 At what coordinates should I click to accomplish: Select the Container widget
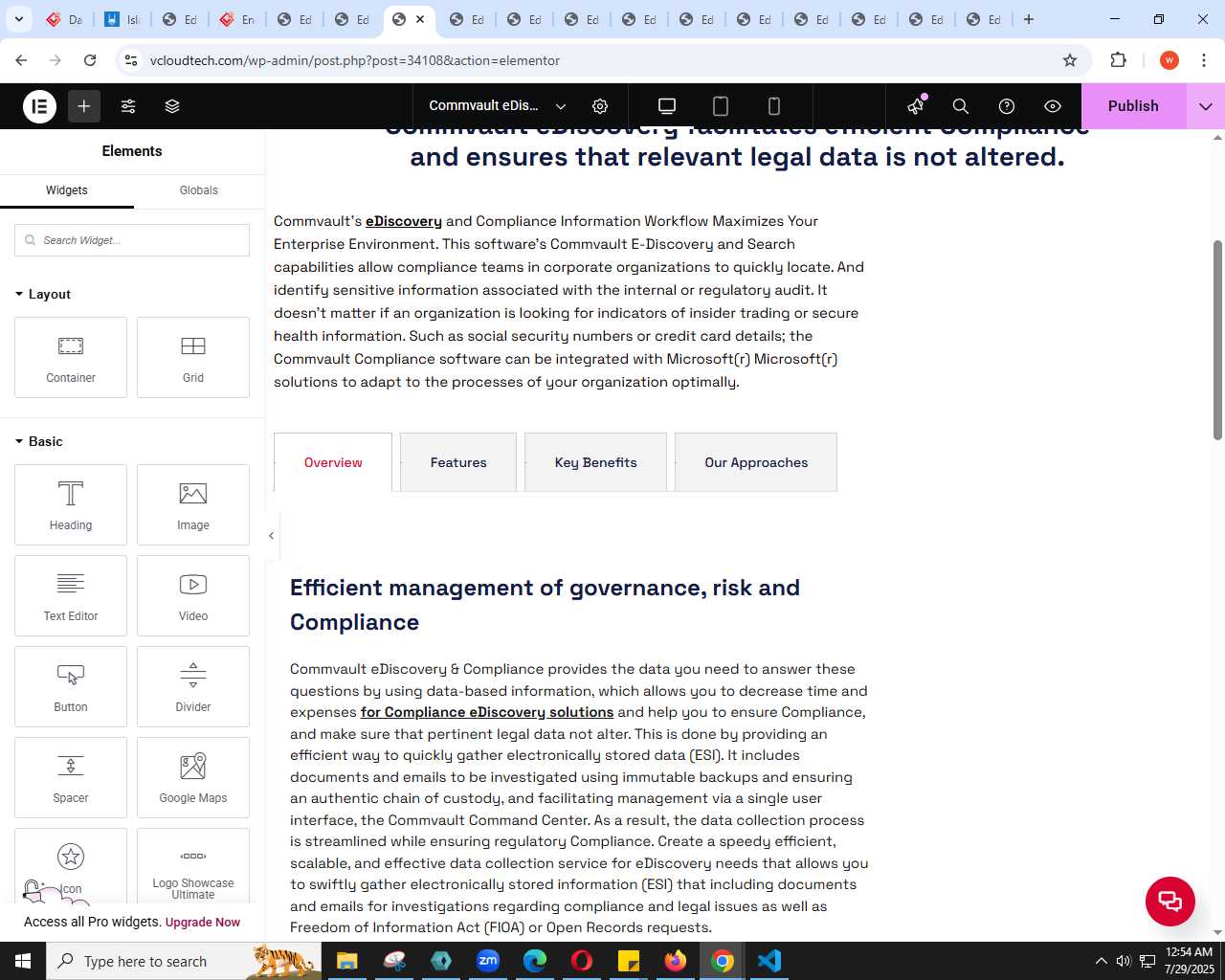pos(71,357)
